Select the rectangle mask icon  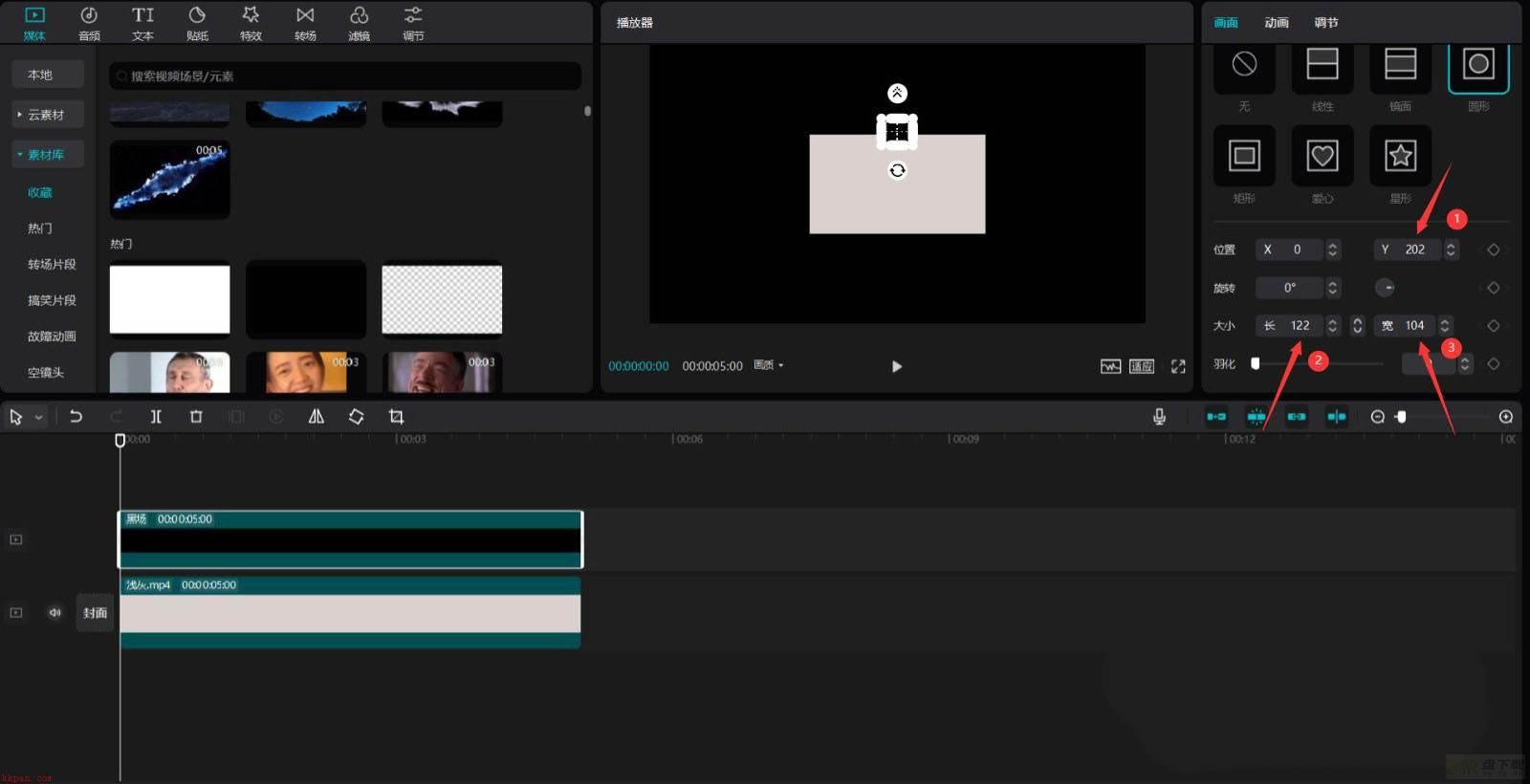(x=1244, y=156)
